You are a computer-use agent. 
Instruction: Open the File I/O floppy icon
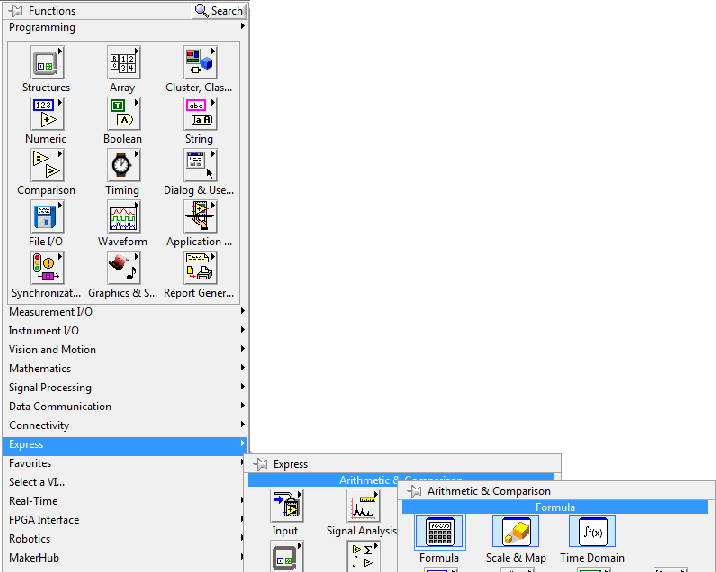pyautogui.click(x=47, y=216)
